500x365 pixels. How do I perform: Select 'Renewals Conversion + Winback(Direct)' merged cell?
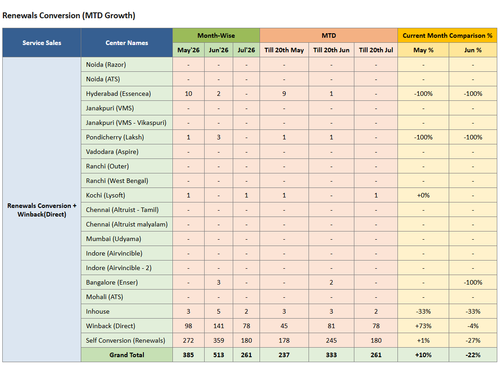pos(42,210)
